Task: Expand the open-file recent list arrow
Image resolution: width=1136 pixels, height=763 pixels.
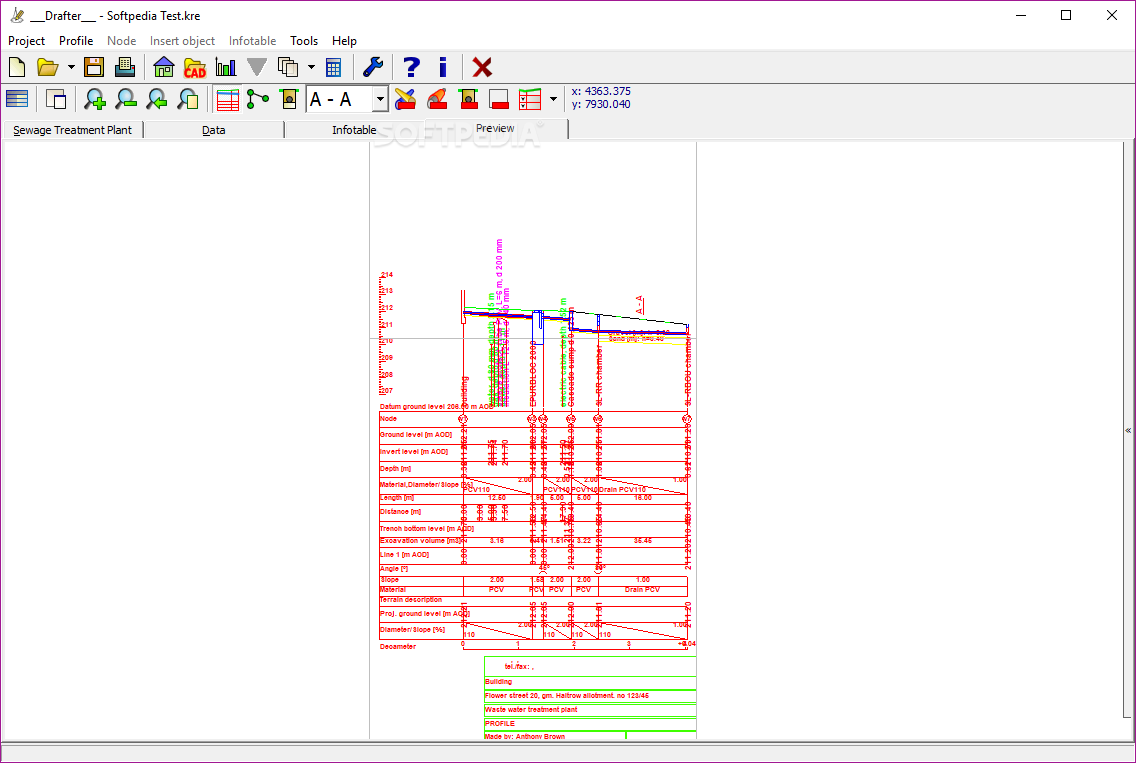Action: pos(71,67)
